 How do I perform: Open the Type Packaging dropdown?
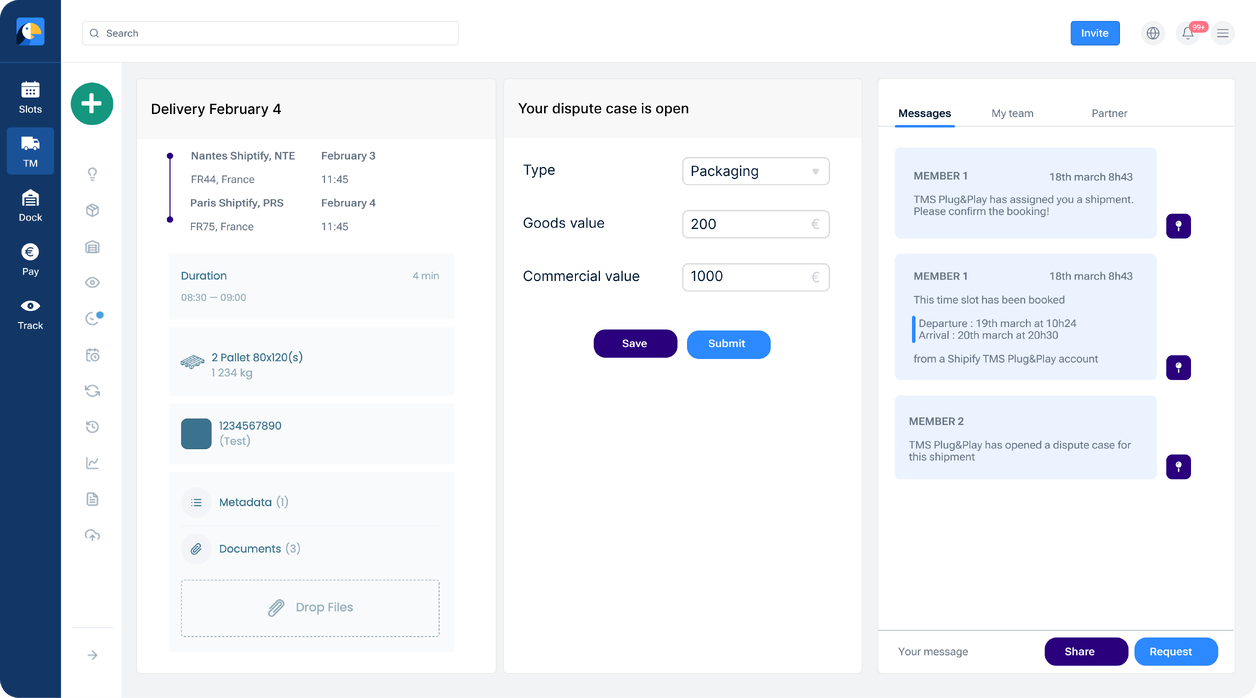tap(756, 171)
